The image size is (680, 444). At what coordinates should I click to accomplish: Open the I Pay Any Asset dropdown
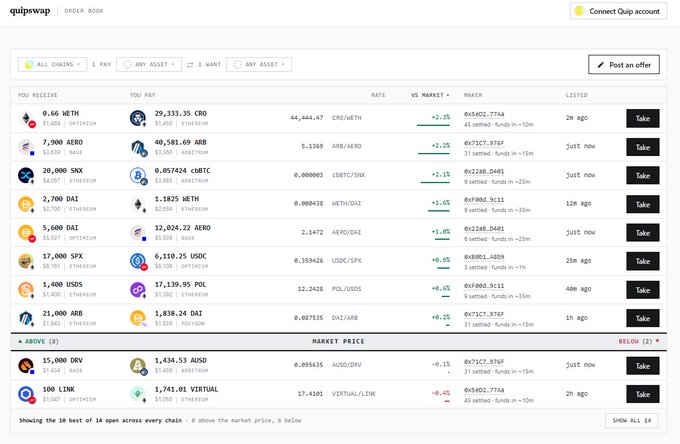(149, 64)
